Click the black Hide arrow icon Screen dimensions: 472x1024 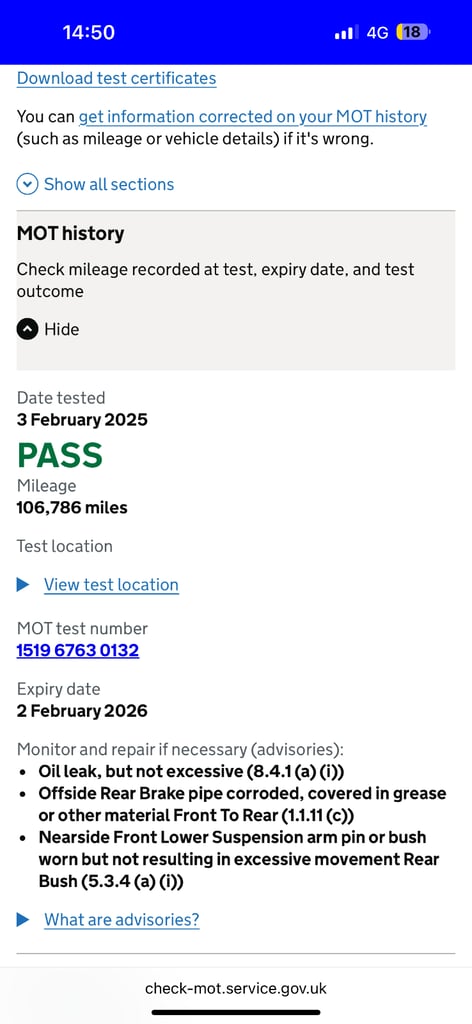pyautogui.click(x=27, y=329)
